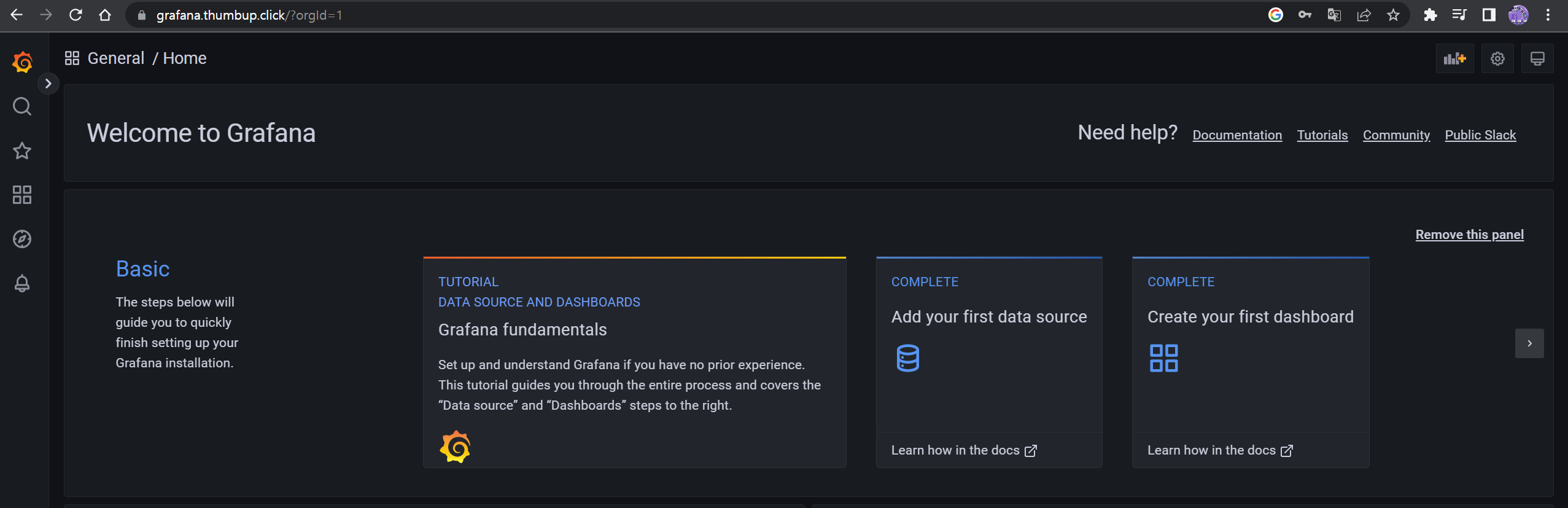
Task: Reload the browser page
Action: point(76,15)
